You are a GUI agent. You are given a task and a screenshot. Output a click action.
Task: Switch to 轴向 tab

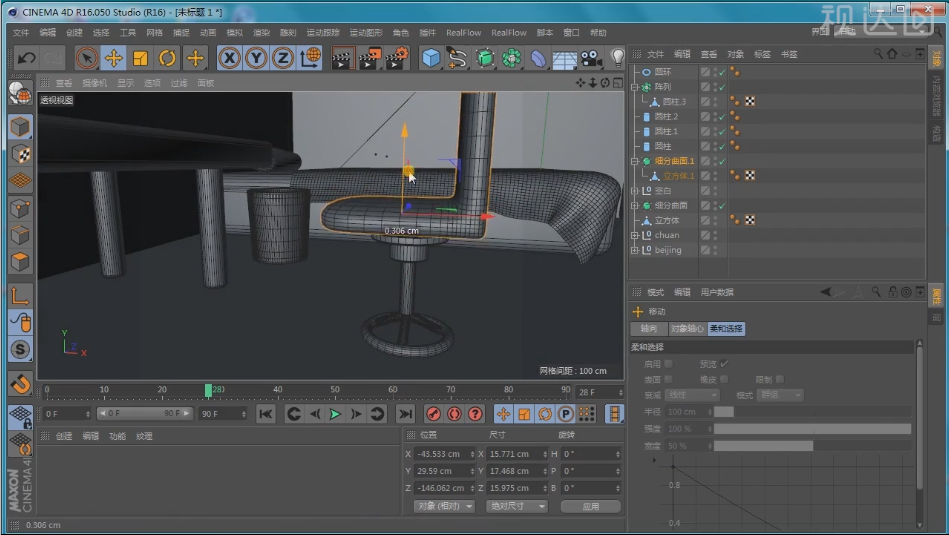[x=648, y=329]
